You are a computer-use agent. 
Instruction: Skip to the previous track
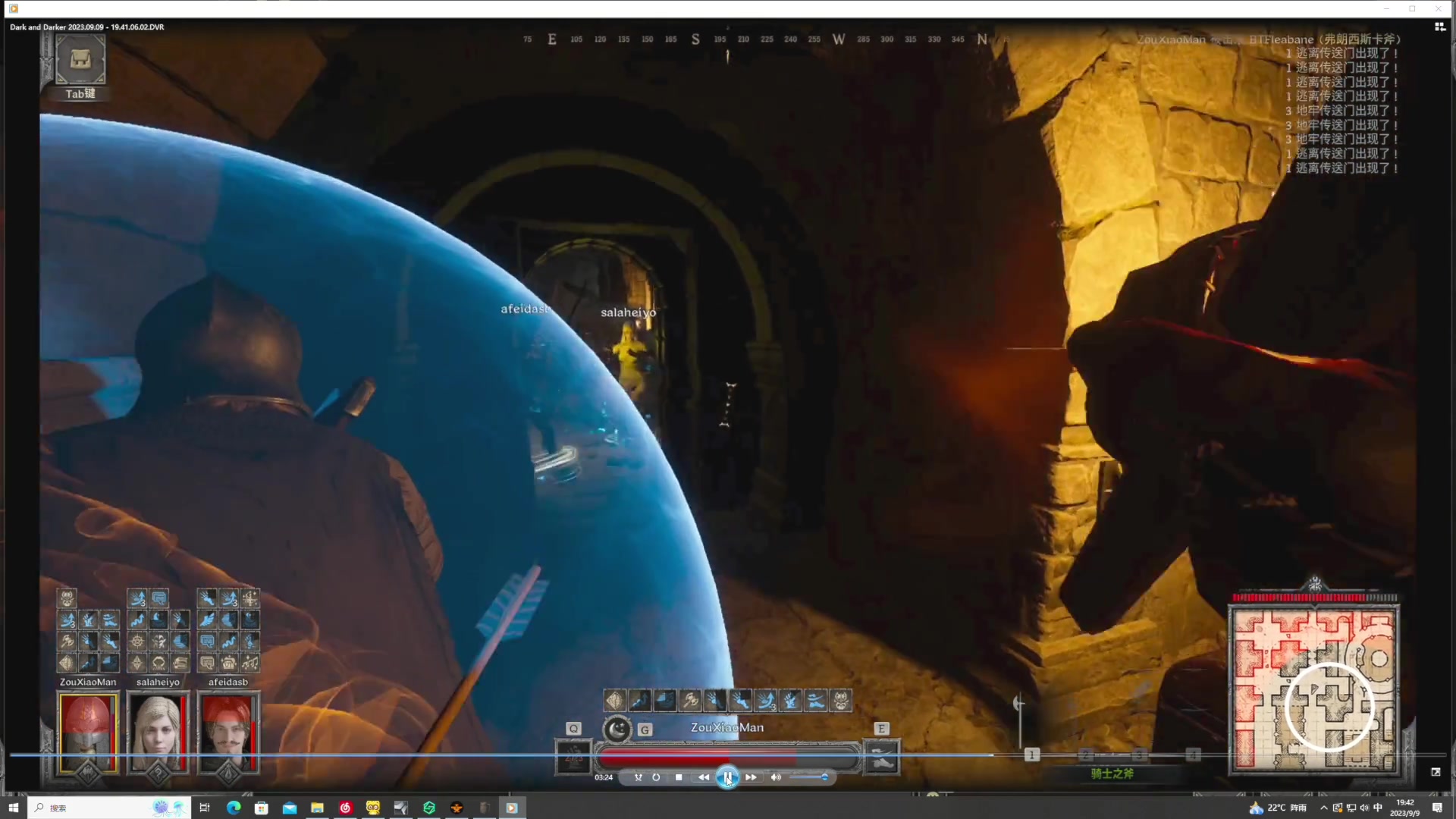tap(704, 777)
